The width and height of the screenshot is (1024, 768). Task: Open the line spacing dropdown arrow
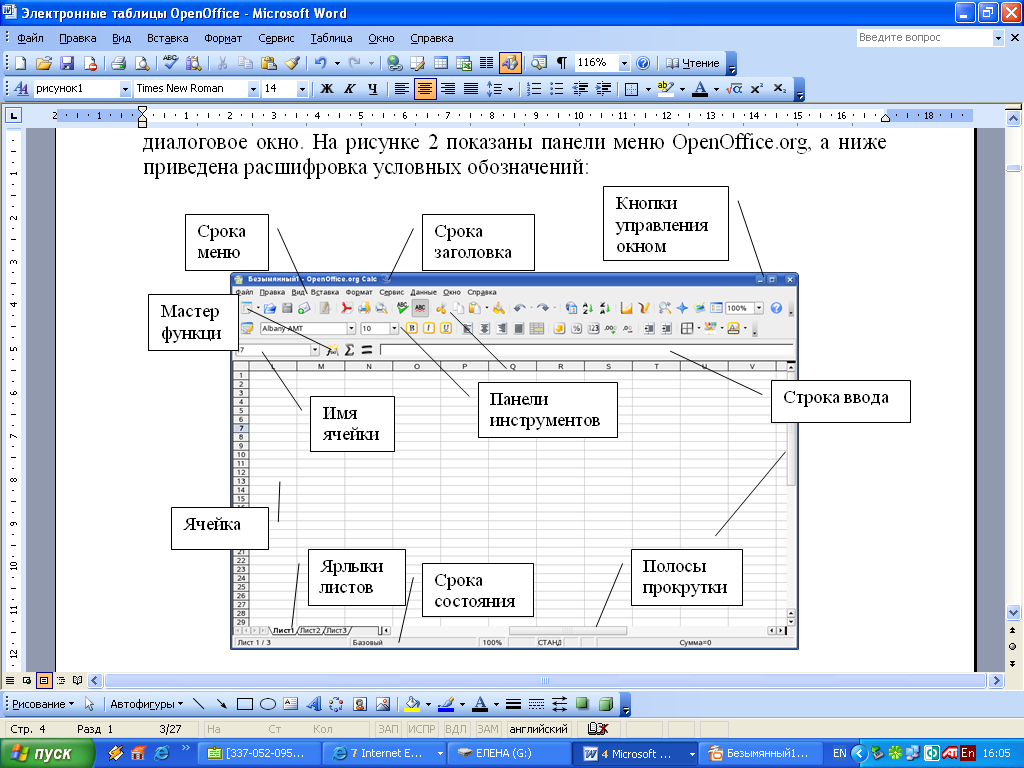tap(510, 89)
